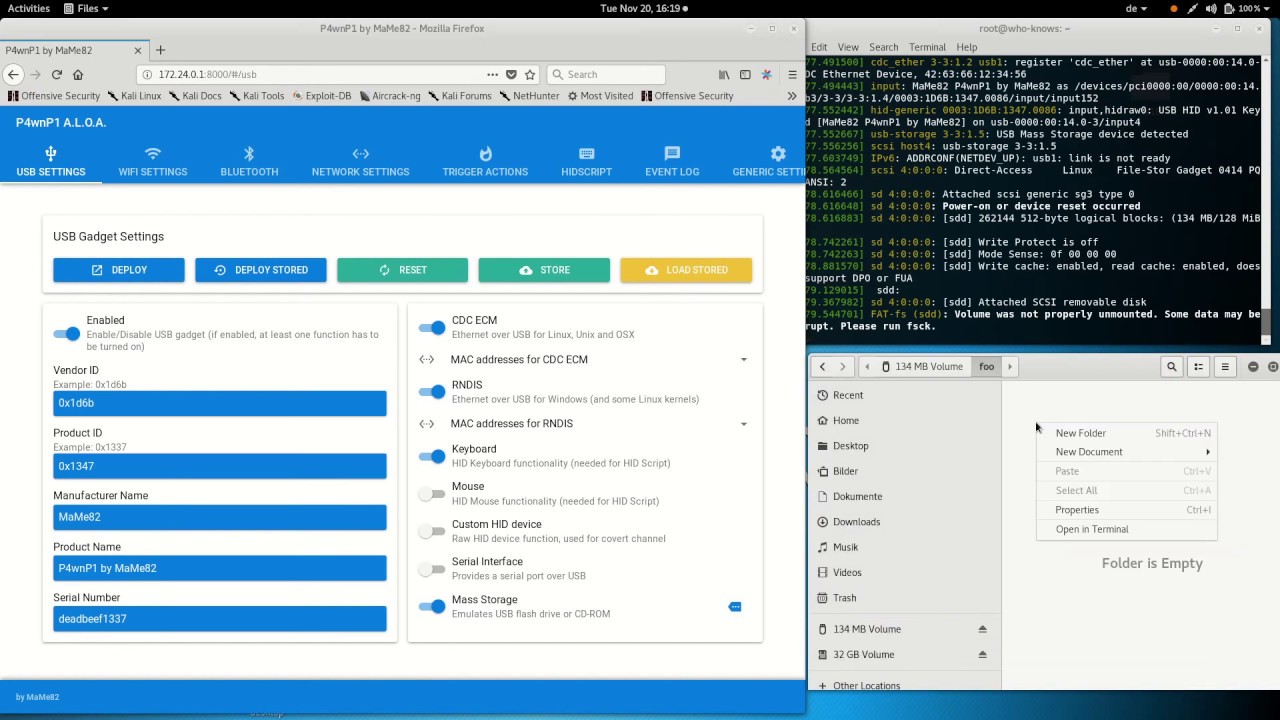Screen dimensions: 1280x720
Task: Click the STORE button
Action: (544, 270)
